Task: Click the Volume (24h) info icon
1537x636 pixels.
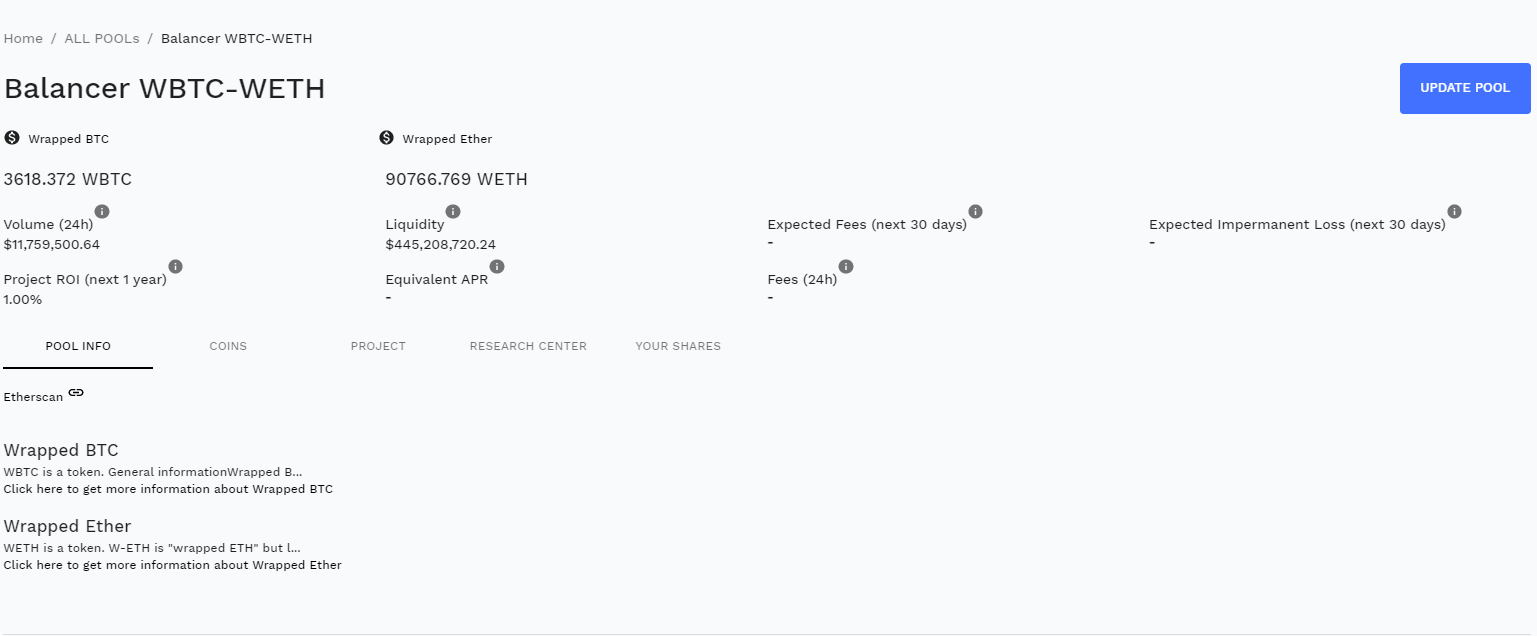Action: [x=102, y=212]
